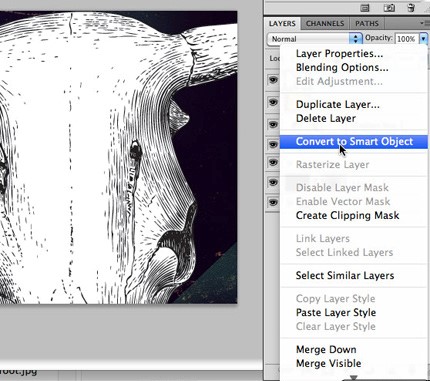Click the greyed Select Linked Layers entry
The image size is (430, 381).
(x=354, y=253)
